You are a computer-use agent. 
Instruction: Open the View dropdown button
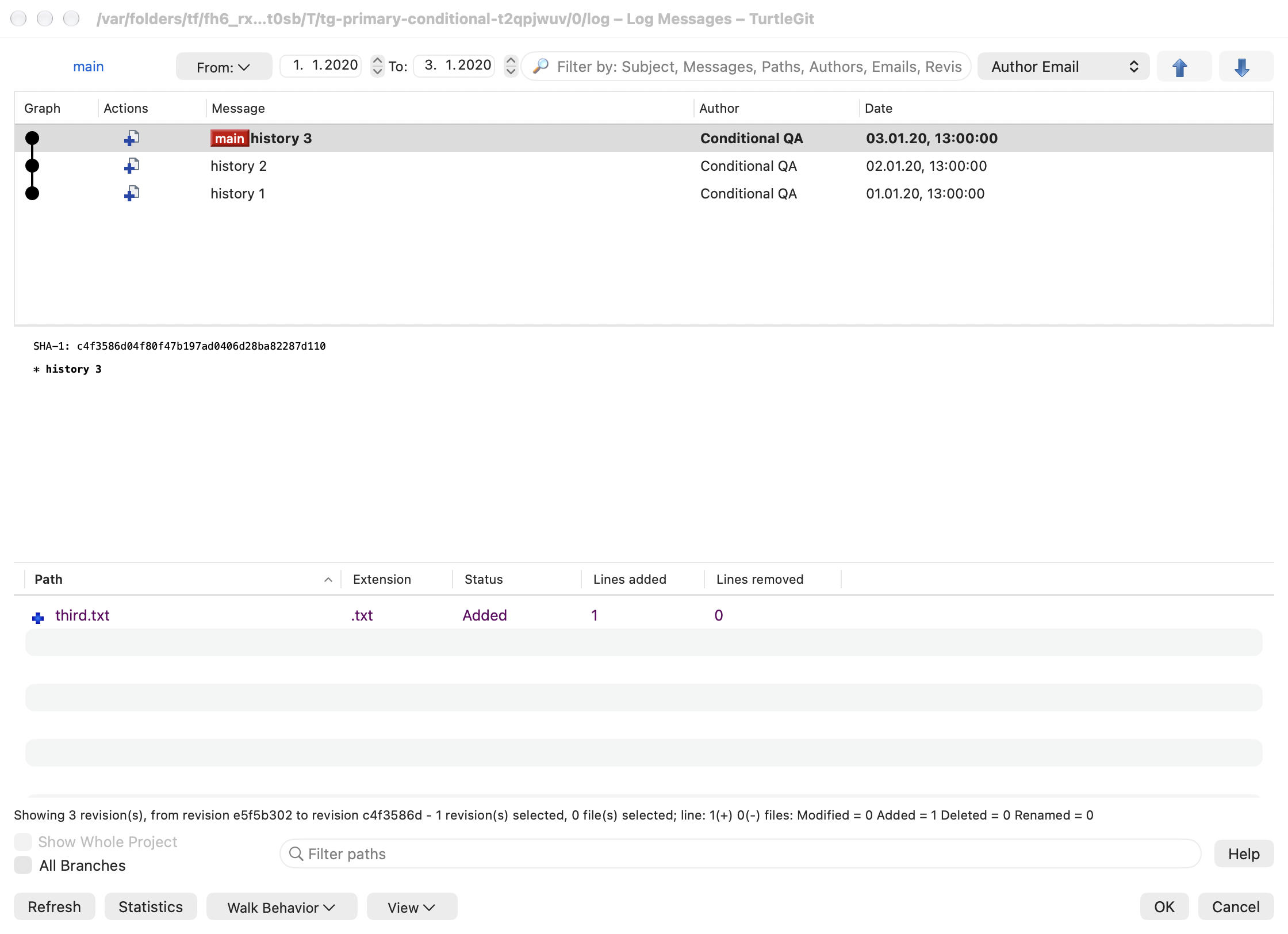tap(412, 907)
